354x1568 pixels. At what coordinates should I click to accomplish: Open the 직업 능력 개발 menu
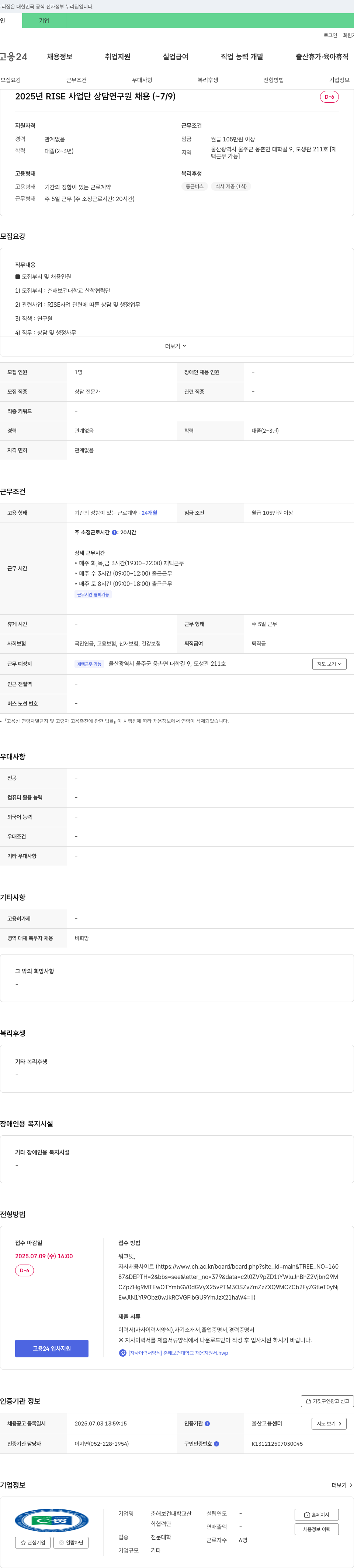(242, 57)
